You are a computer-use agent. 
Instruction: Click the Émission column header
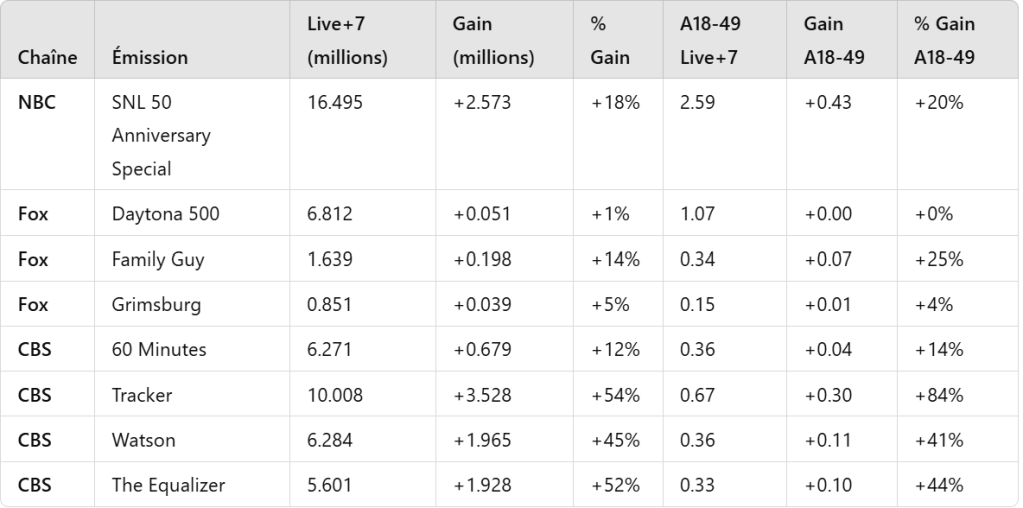tap(149, 58)
